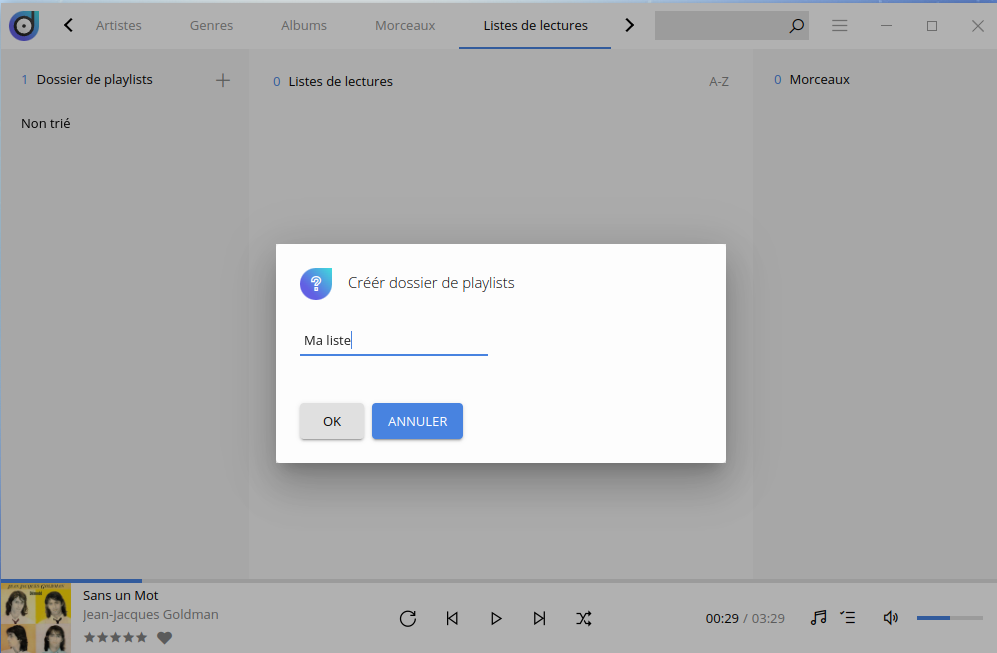
Task: Open the A-Z sort order selector
Action: pos(718,82)
